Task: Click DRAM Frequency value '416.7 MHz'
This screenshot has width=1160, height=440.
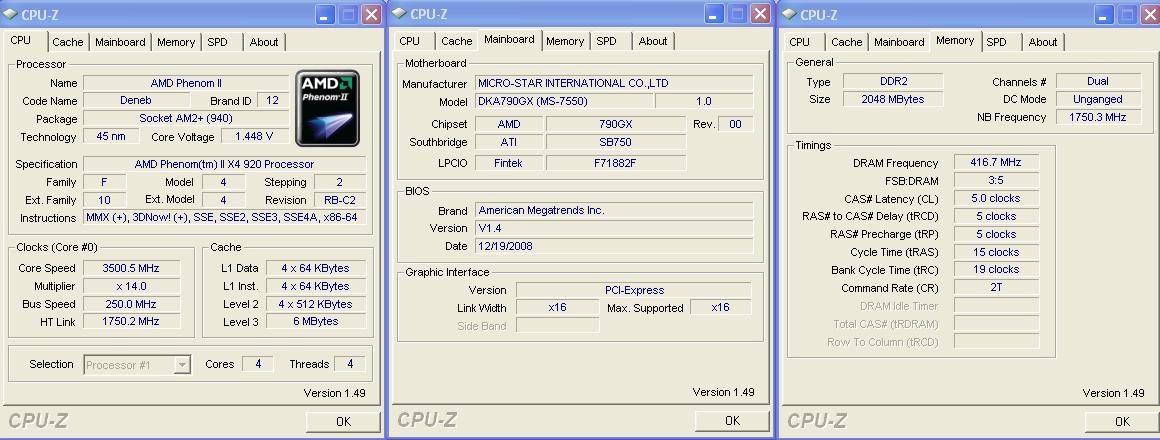Action: [x=997, y=163]
